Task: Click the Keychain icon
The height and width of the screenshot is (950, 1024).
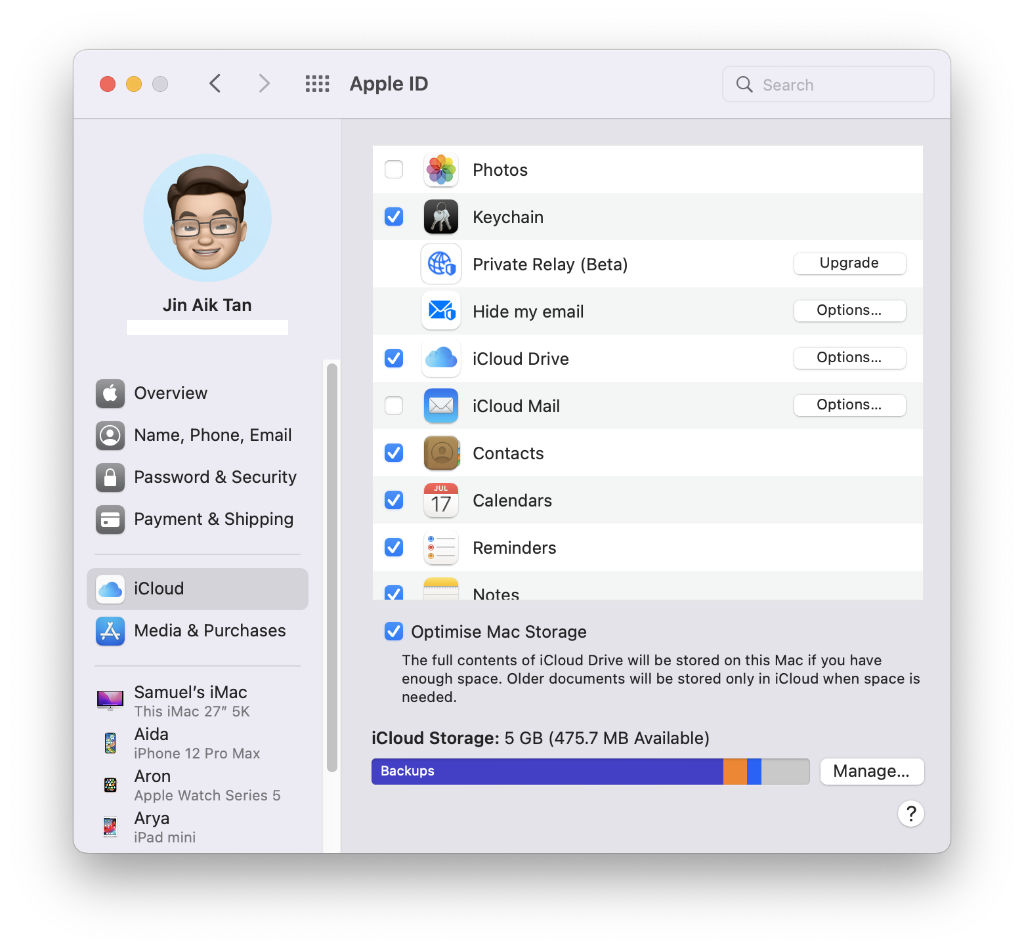Action: click(x=441, y=217)
